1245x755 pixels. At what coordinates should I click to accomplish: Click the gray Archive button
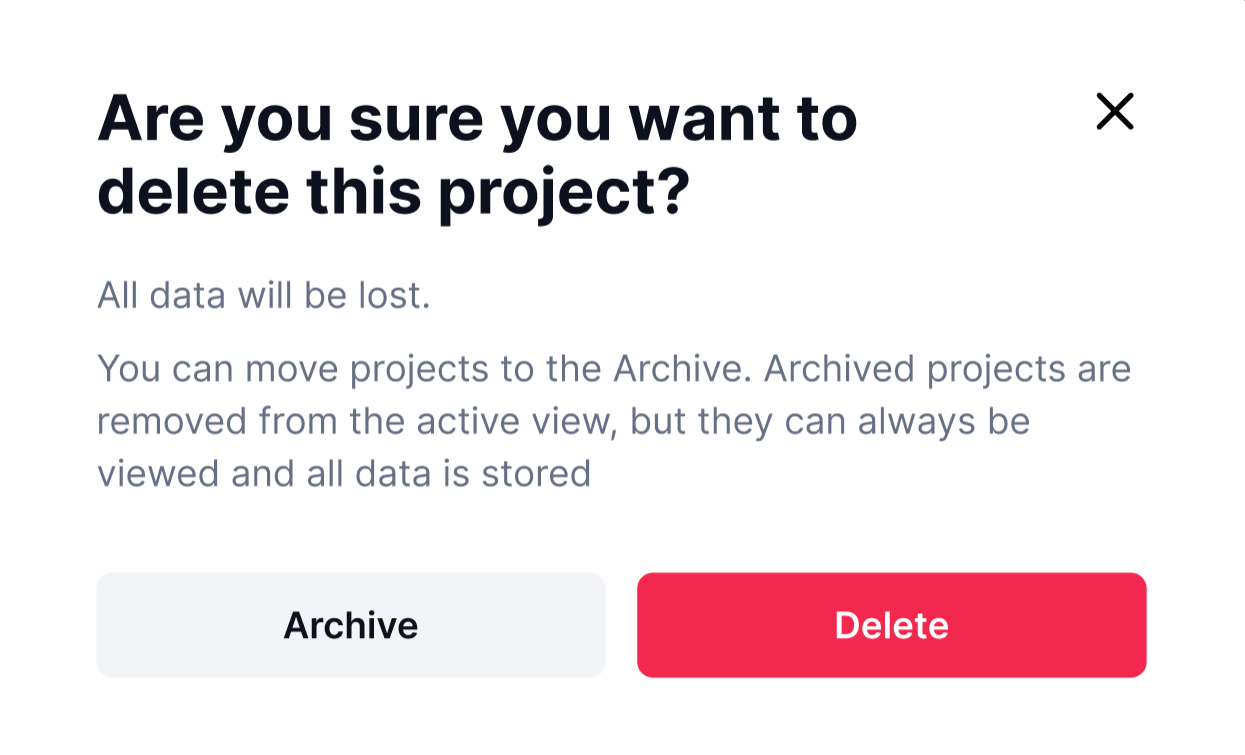pyautogui.click(x=351, y=625)
